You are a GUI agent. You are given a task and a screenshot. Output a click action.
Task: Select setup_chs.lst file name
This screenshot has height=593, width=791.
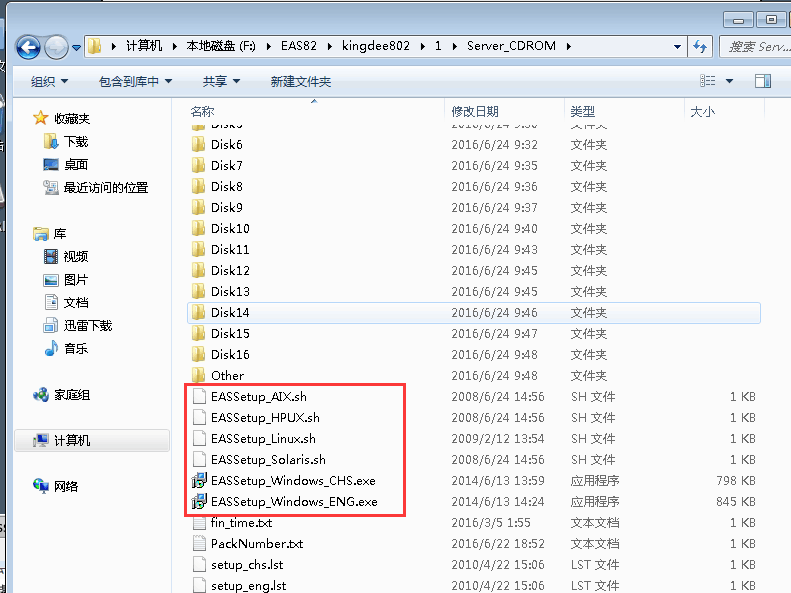tap(247, 565)
